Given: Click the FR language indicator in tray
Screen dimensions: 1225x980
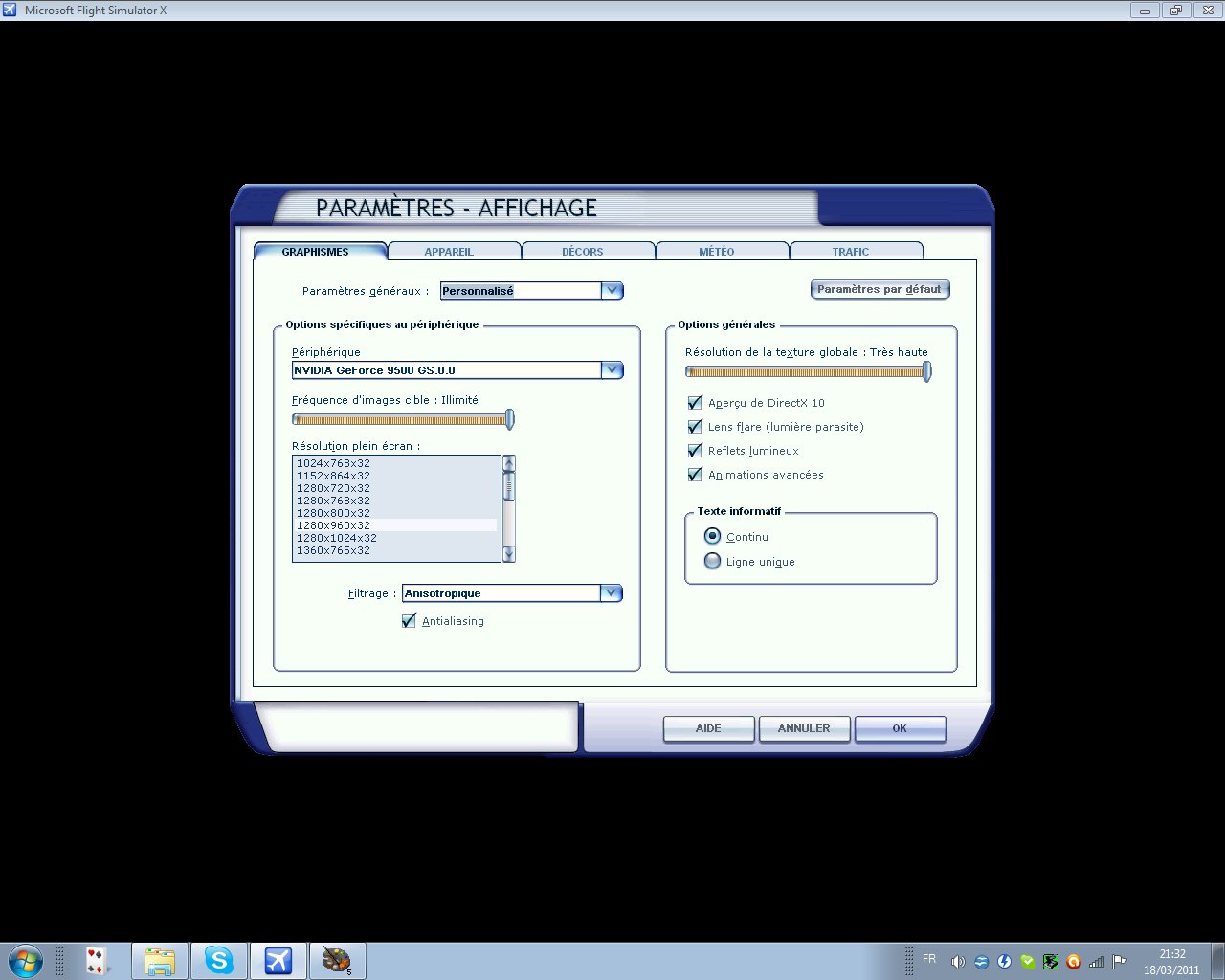Looking at the screenshot, I should point(929,959).
